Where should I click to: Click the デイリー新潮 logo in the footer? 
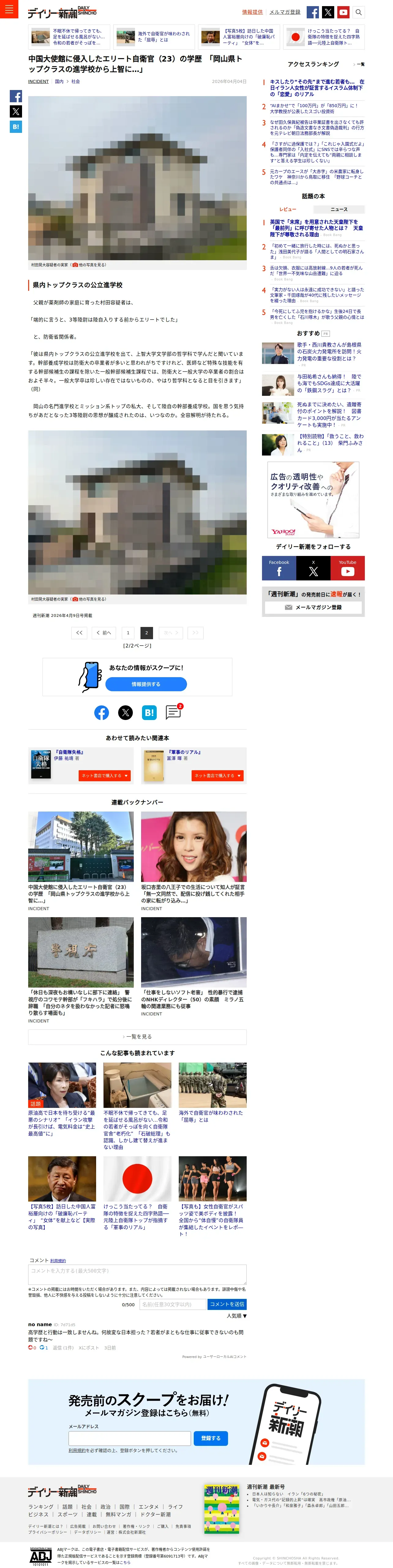click(62, 1491)
